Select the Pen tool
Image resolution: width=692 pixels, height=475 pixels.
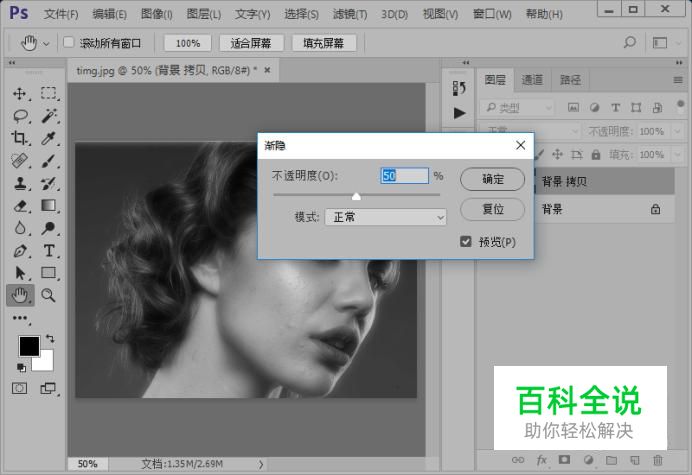click(19, 251)
